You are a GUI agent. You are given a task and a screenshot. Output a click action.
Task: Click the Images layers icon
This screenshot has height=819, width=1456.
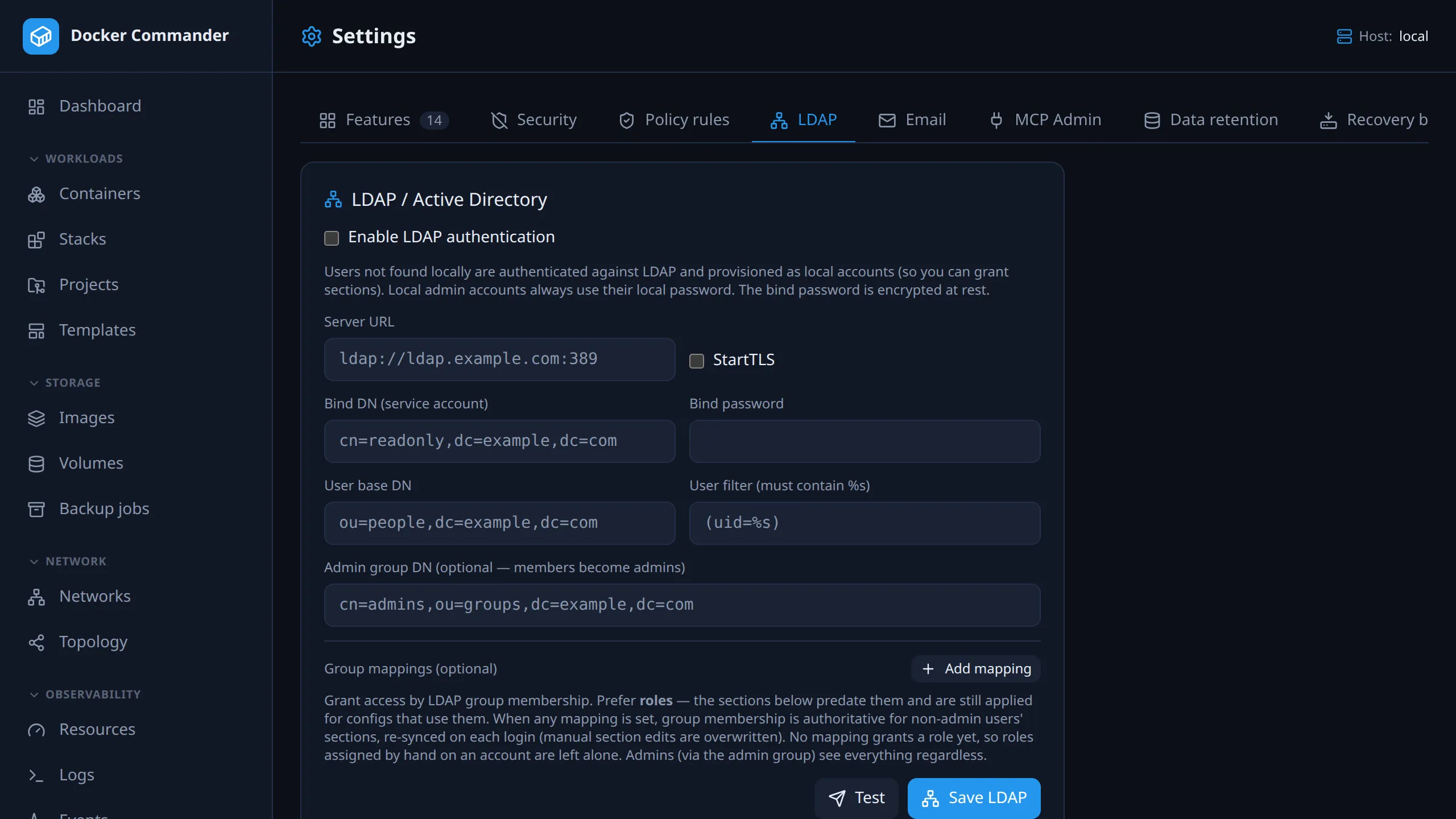[36, 418]
